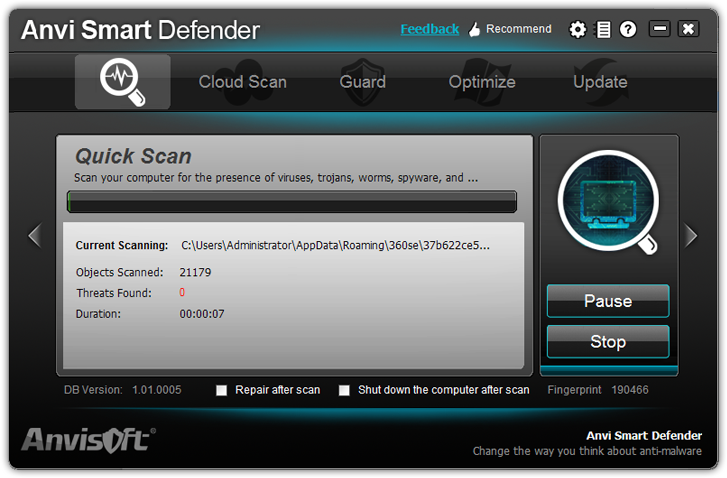Open the Feedback link
This screenshot has height=478, width=727.
(x=429, y=29)
